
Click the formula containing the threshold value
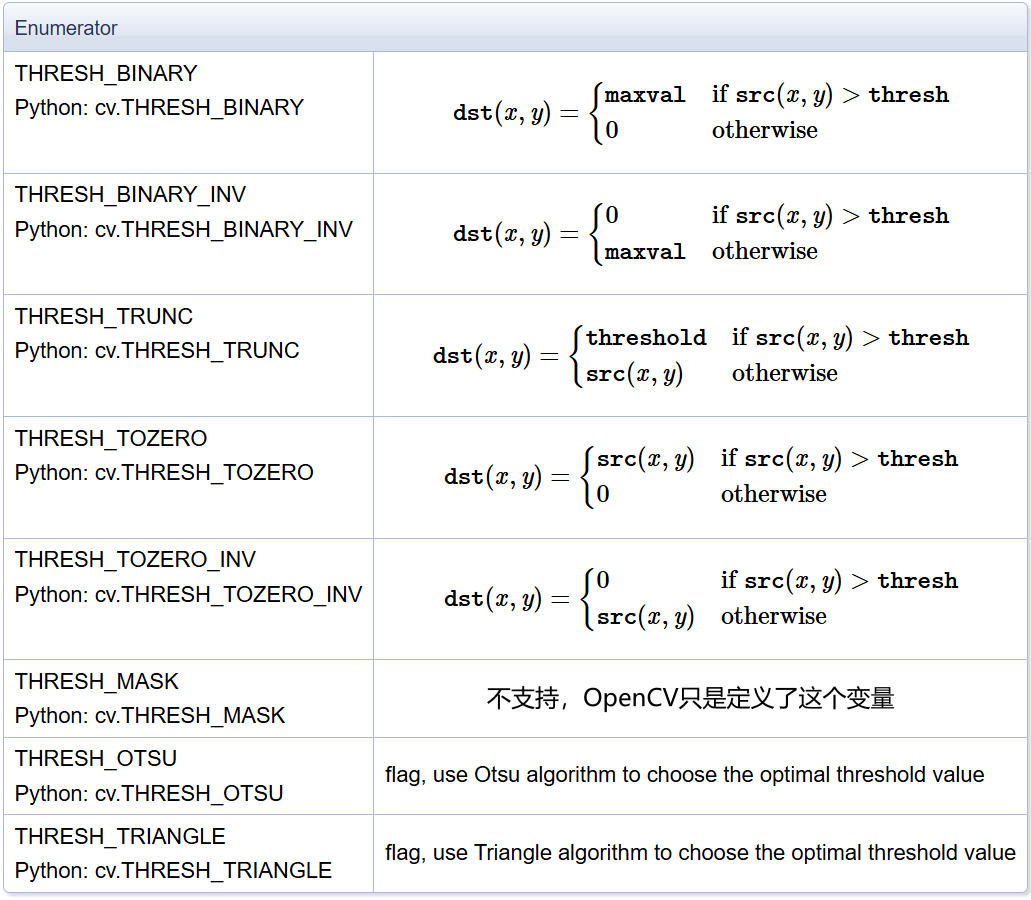[700, 356]
